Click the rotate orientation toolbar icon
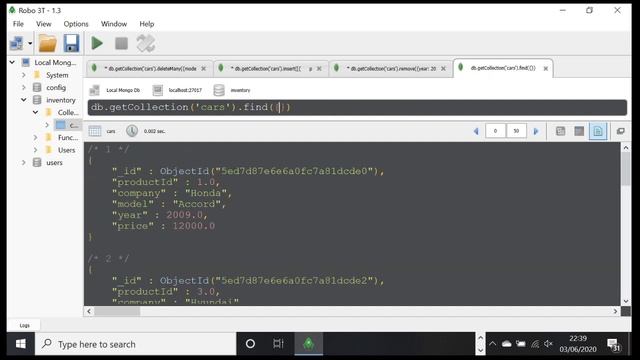The width and height of the screenshot is (640, 360). point(146,43)
